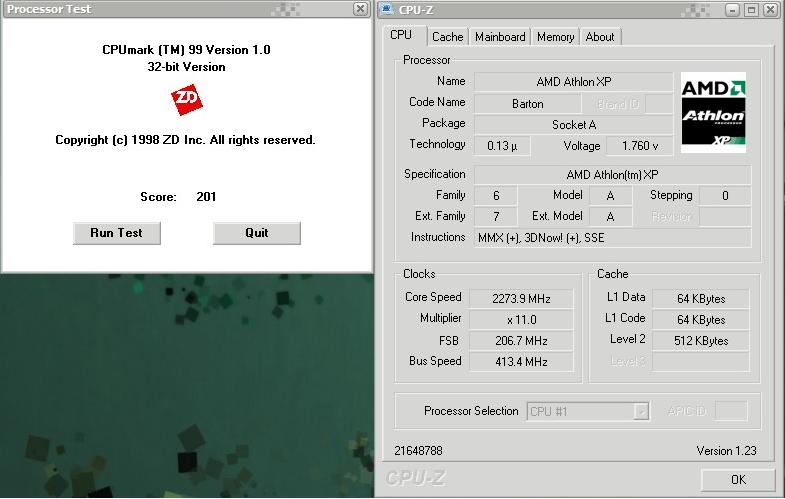Image resolution: width=785 pixels, height=499 pixels.
Task: Click the Level 2 value 512 KBytes
Action: (x=701, y=341)
